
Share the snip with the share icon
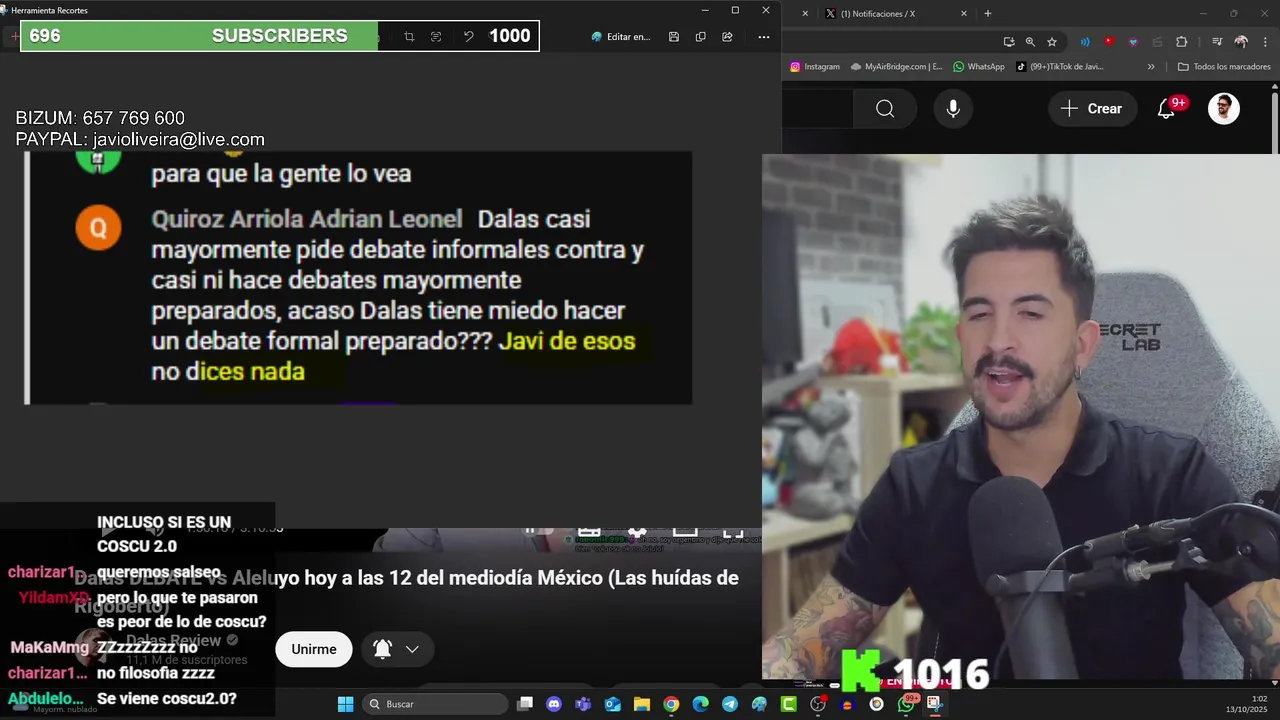click(x=727, y=37)
